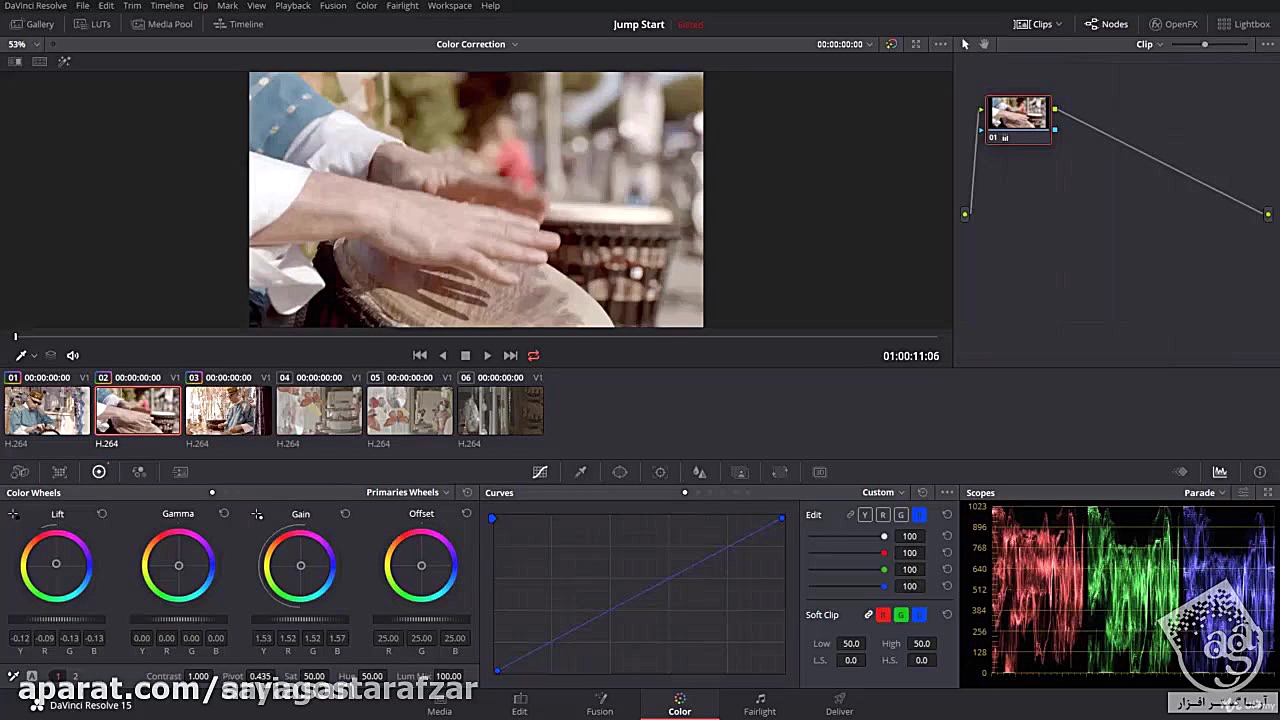Open the Tracker palette icon
Screen dimensions: 1280x720
coord(659,472)
